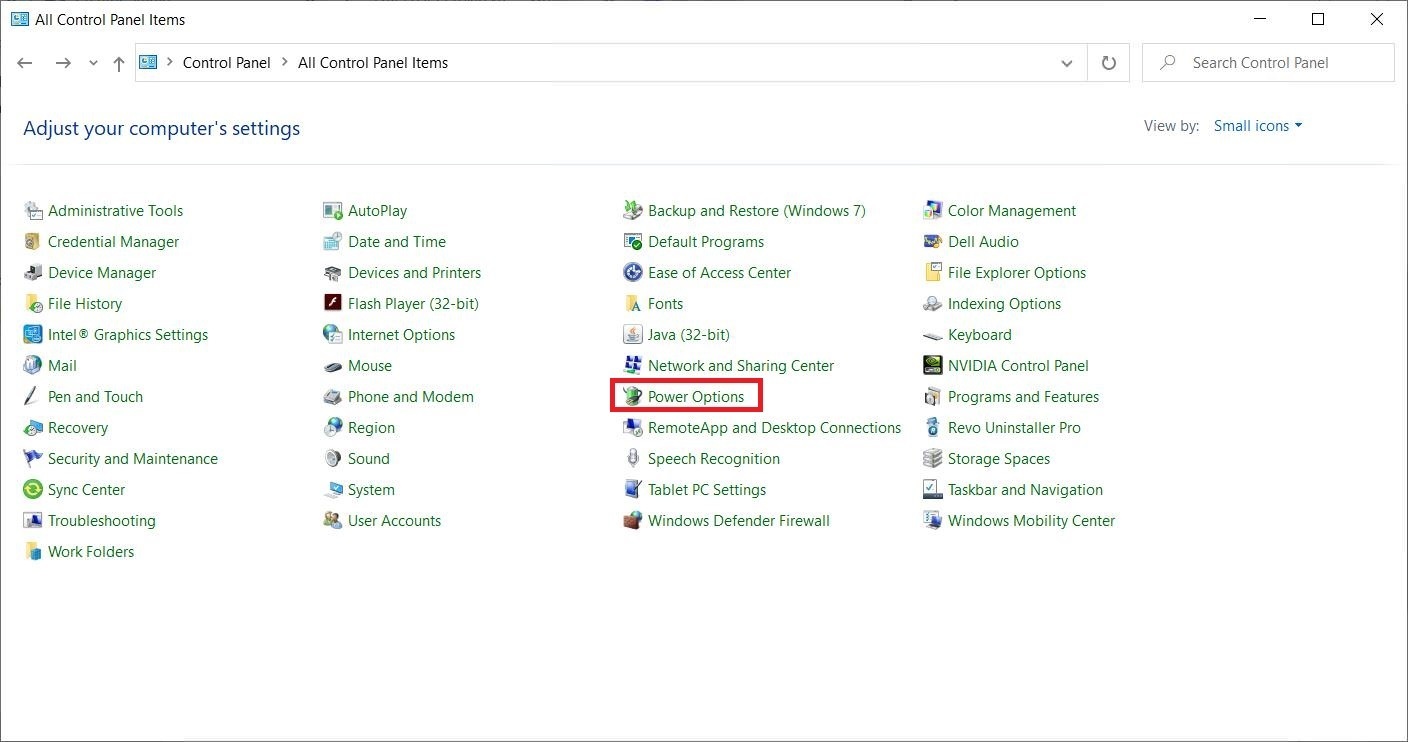Open the address bar history dropdown arrow
This screenshot has width=1408, height=742.
(1066, 63)
